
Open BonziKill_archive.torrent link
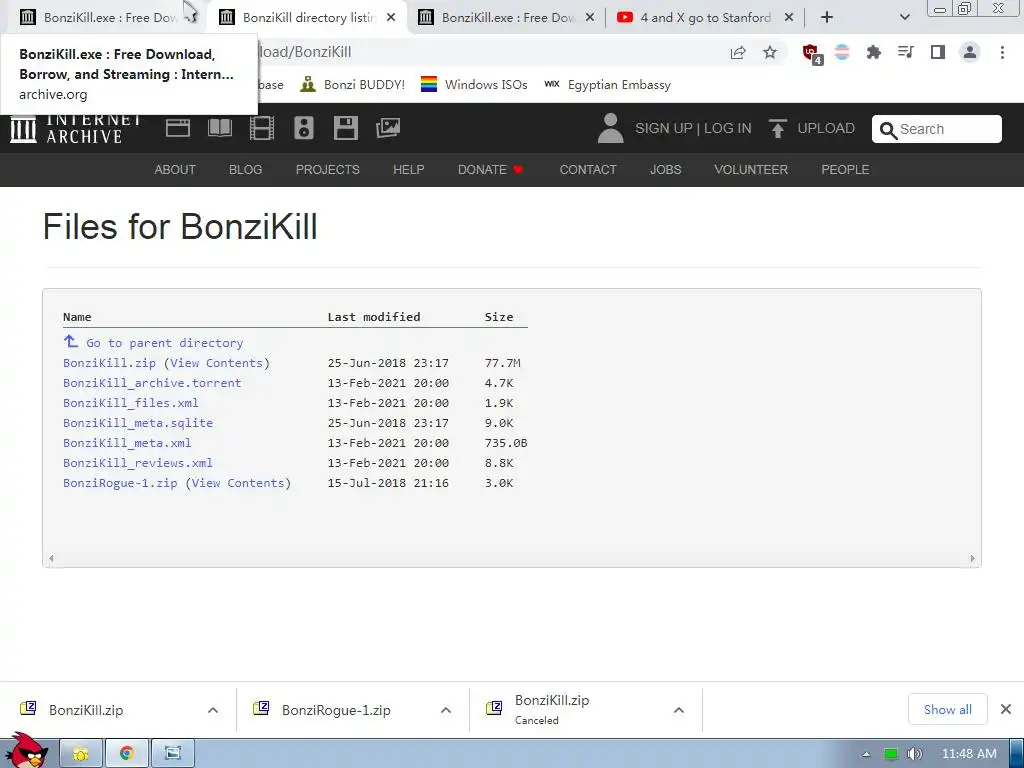pyautogui.click(x=152, y=383)
